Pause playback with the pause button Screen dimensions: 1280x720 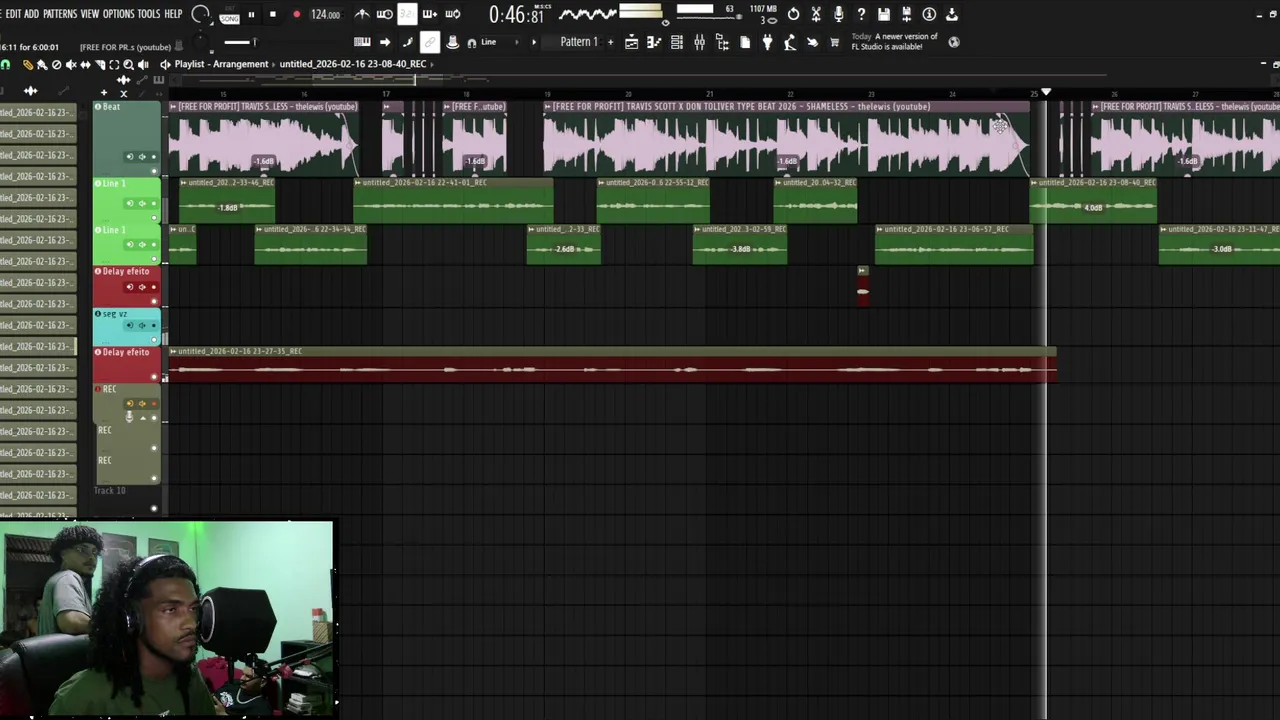251,14
